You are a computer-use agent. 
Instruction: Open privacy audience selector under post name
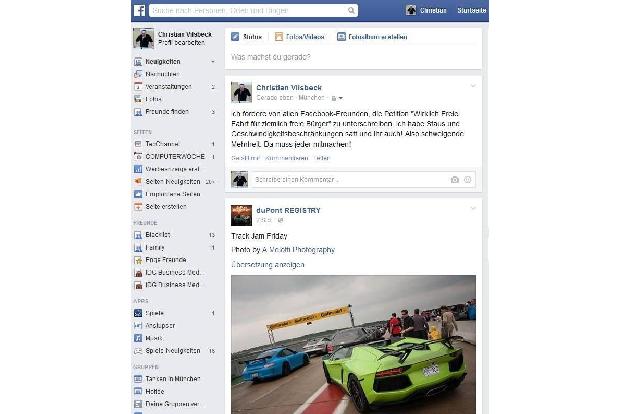pos(337,98)
